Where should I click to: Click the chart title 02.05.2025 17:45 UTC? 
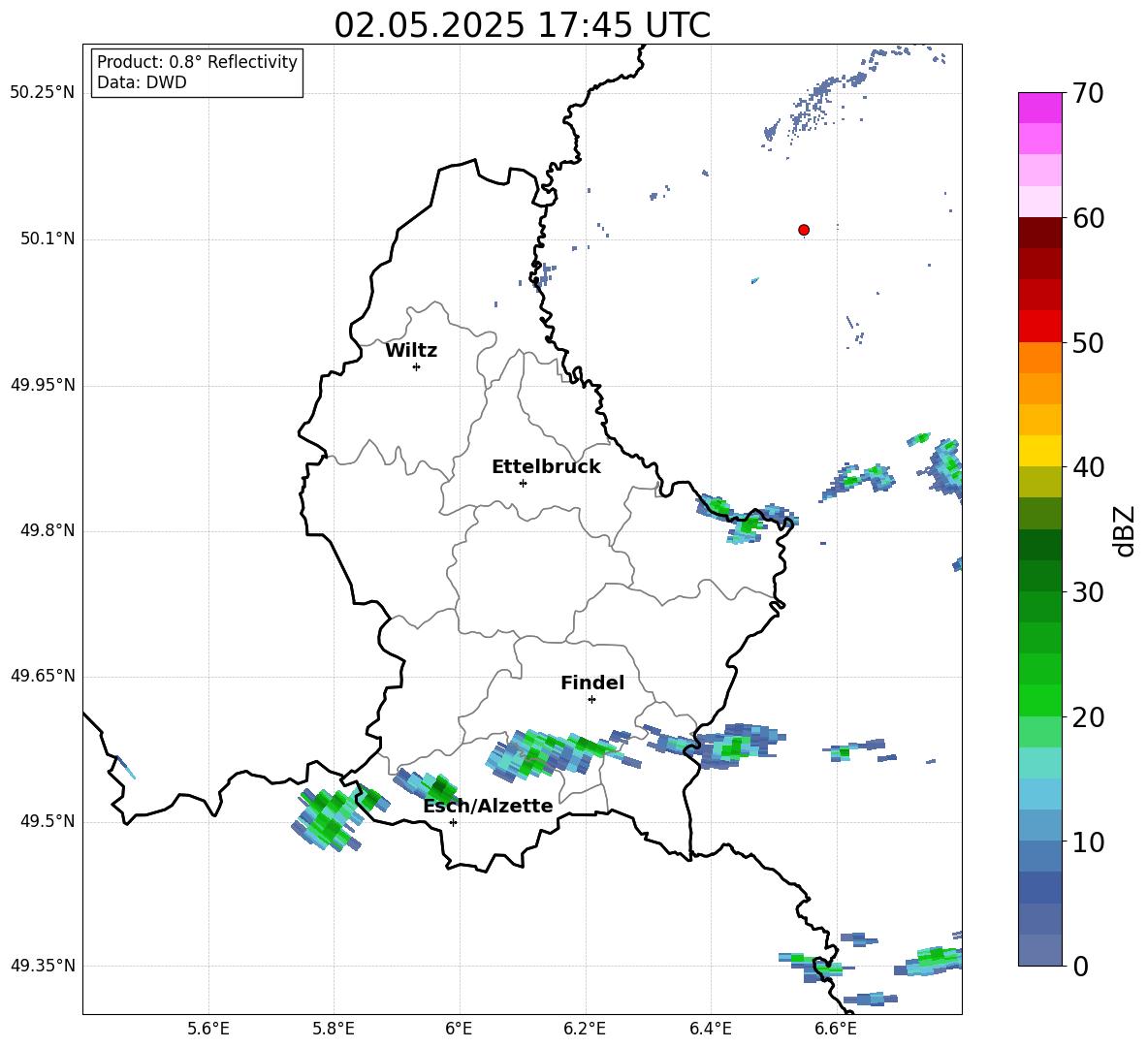(x=522, y=25)
